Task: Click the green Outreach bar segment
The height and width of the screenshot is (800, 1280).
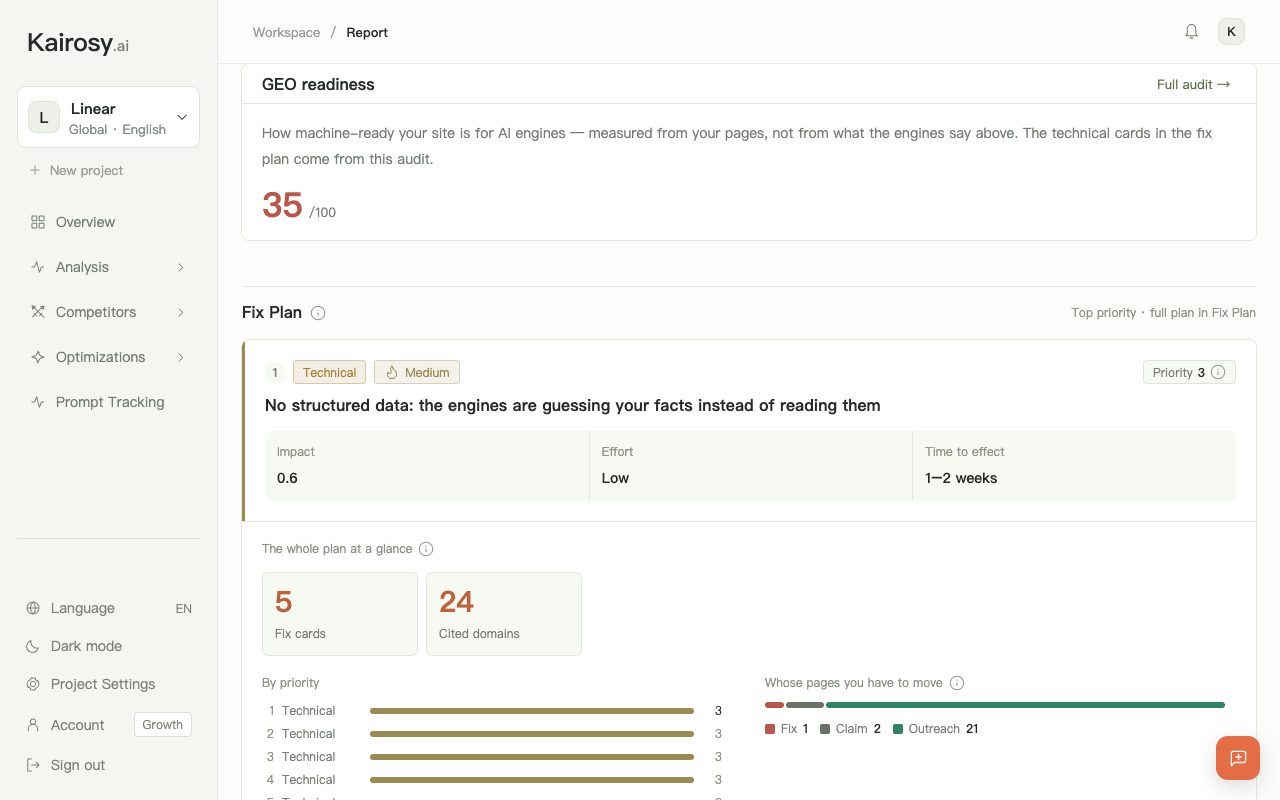Action: 1025,705
